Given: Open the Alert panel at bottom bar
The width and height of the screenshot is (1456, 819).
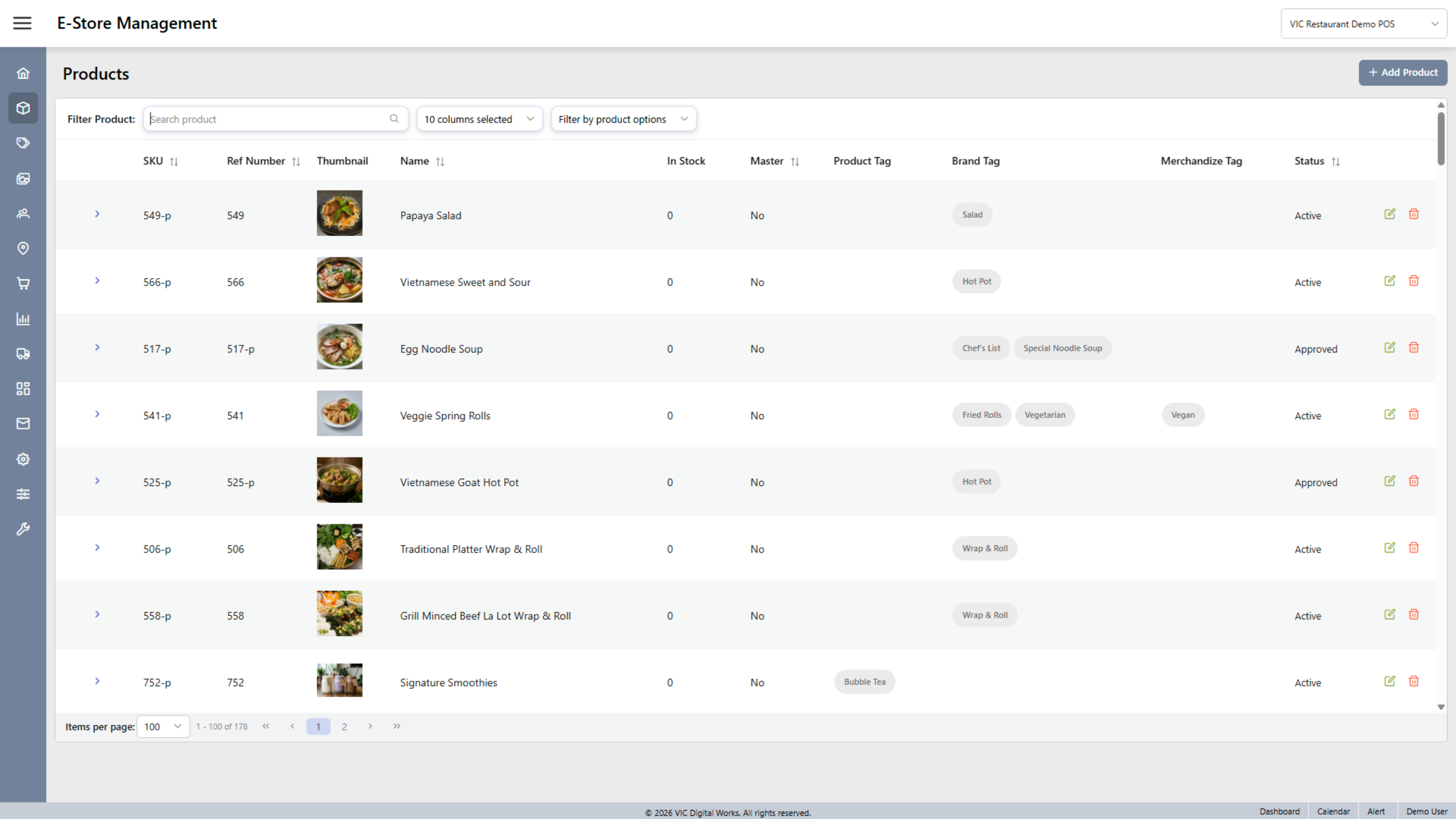Looking at the screenshot, I should [1377, 811].
